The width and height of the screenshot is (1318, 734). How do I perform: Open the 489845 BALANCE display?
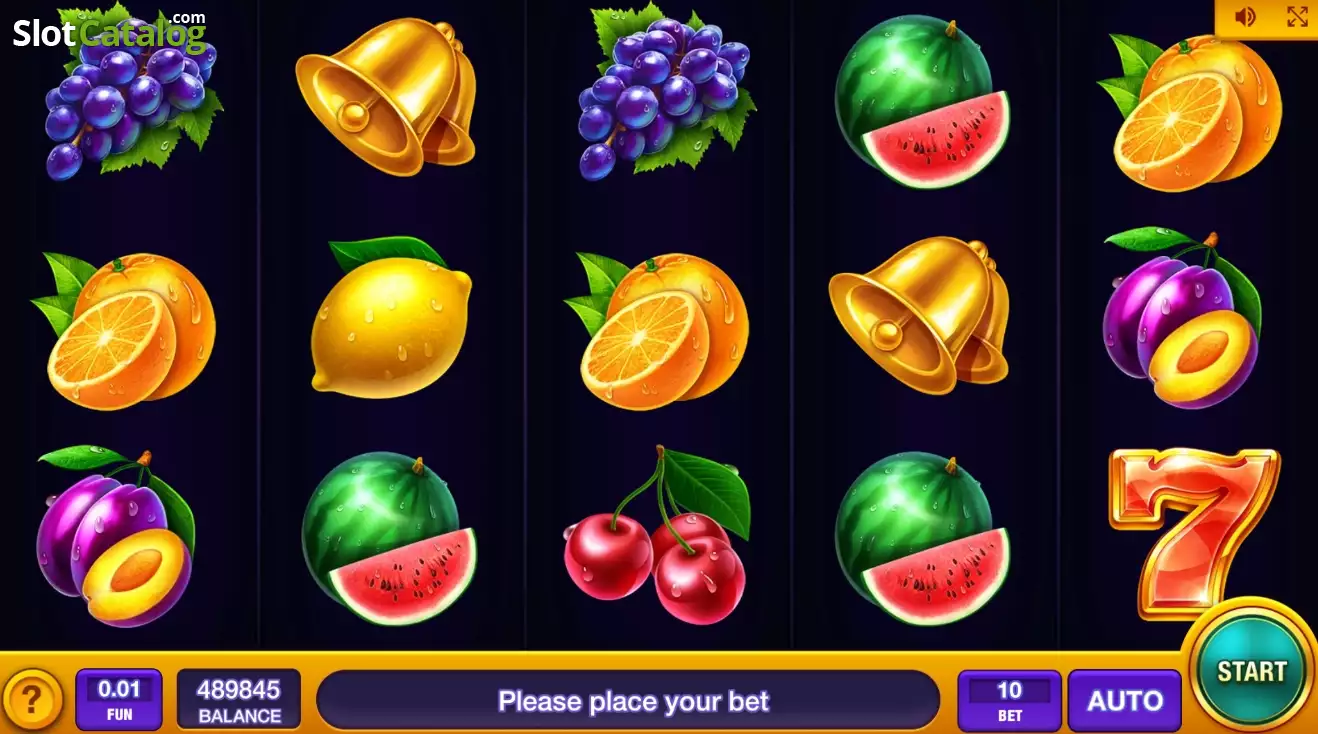[239, 700]
